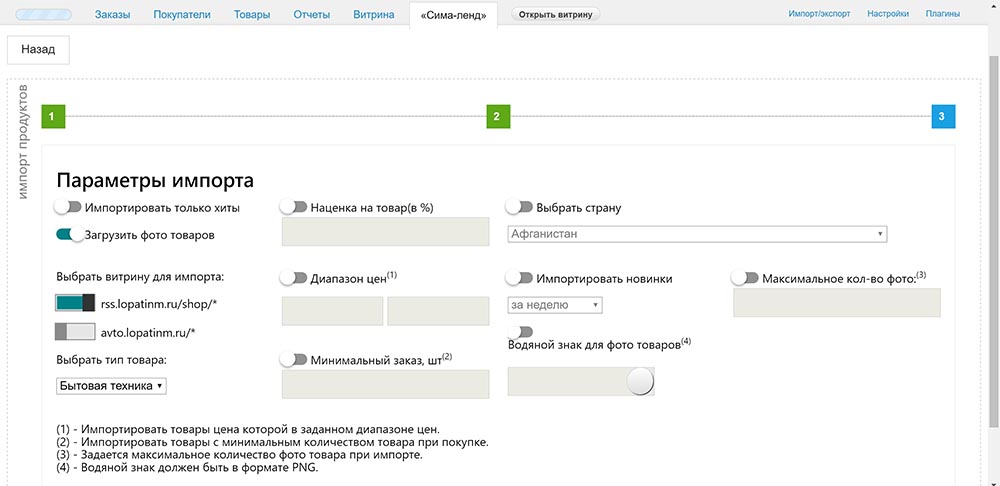Disable 'Загрузить фото товаров' toggle
This screenshot has width=1000, height=486.
69,235
